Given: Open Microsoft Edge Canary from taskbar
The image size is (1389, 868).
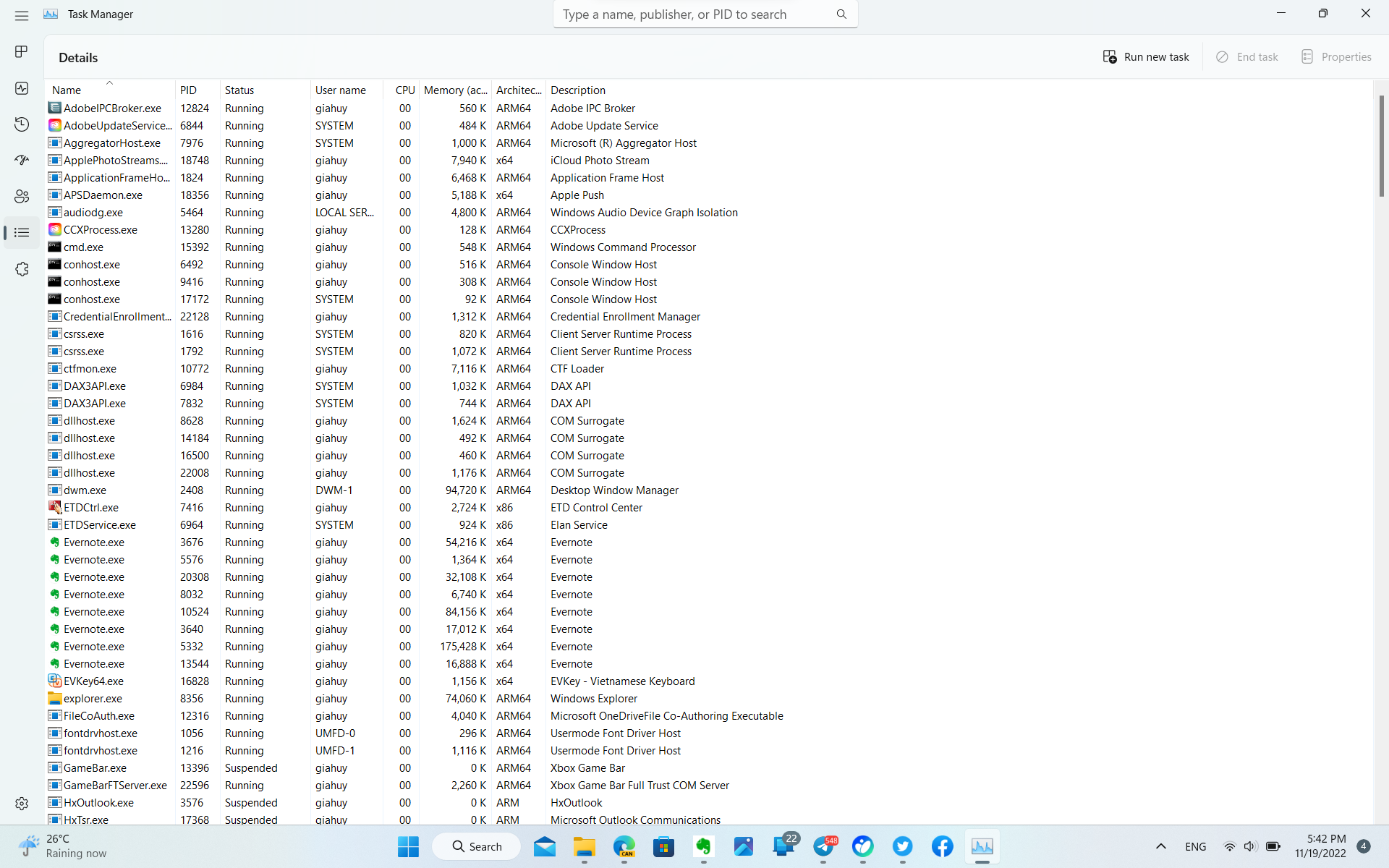Looking at the screenshot, I should point(624,846).
